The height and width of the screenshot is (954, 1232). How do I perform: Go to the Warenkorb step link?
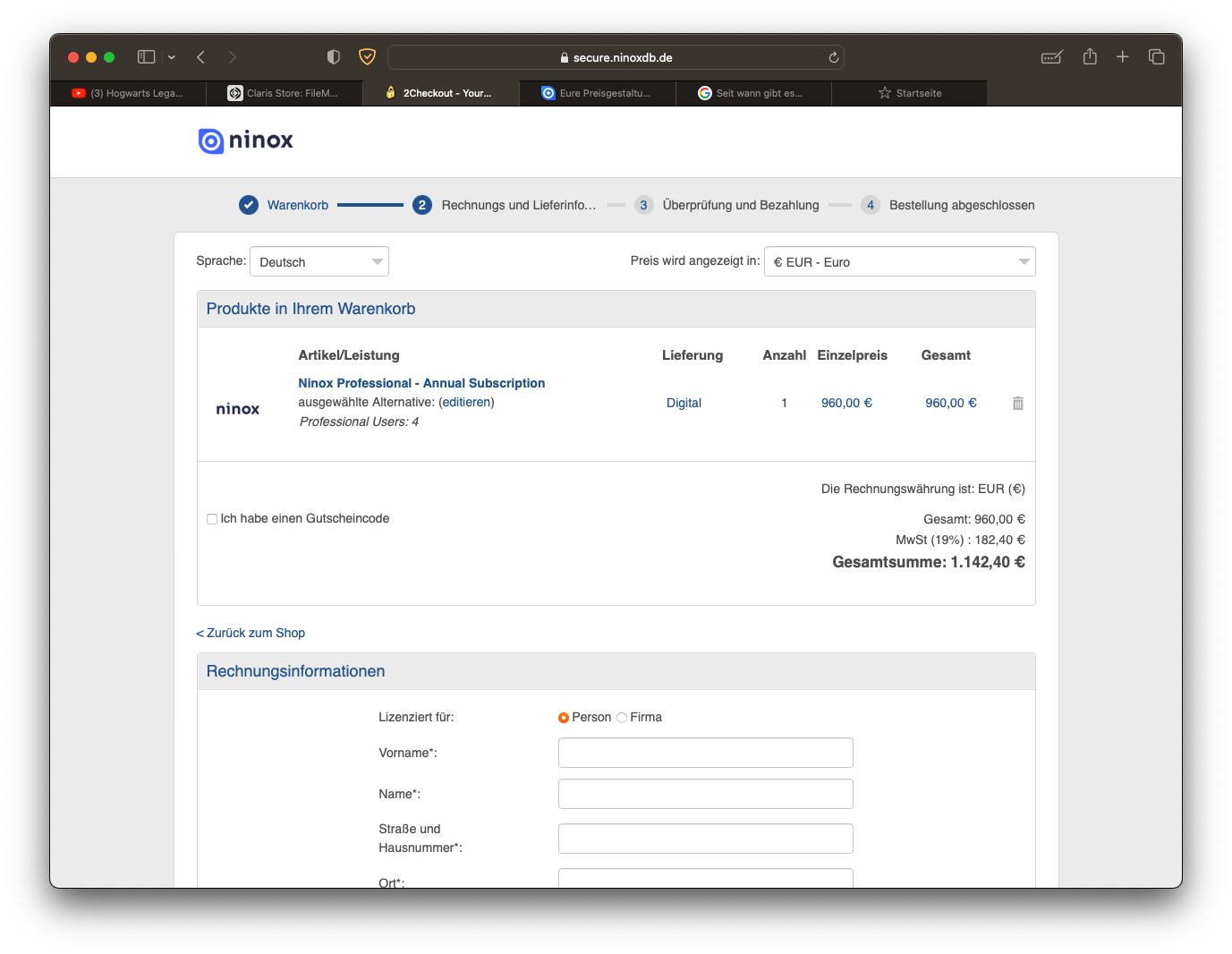(x=298, y=205)
